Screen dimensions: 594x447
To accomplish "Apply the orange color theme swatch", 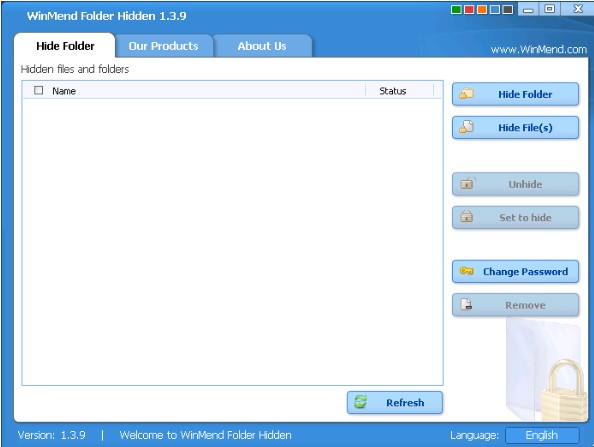I will click(x=482, y=9).
